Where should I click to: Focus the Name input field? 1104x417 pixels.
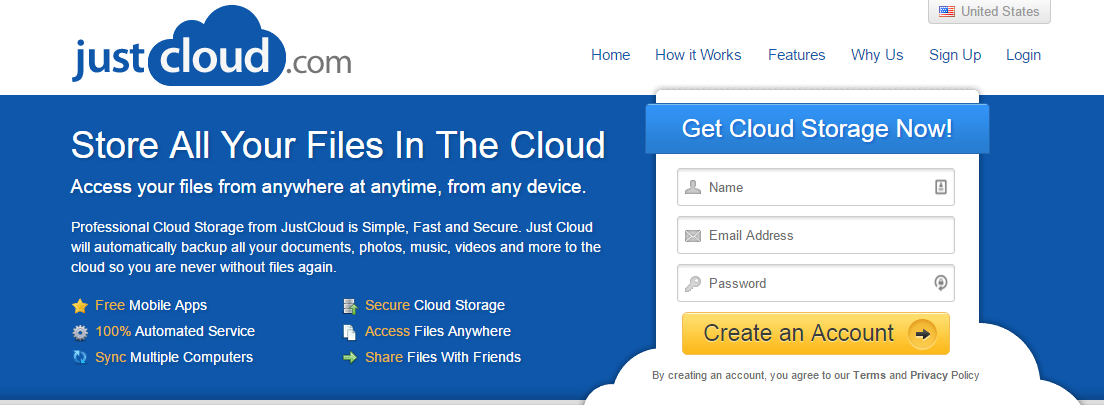tap(815, 187)
